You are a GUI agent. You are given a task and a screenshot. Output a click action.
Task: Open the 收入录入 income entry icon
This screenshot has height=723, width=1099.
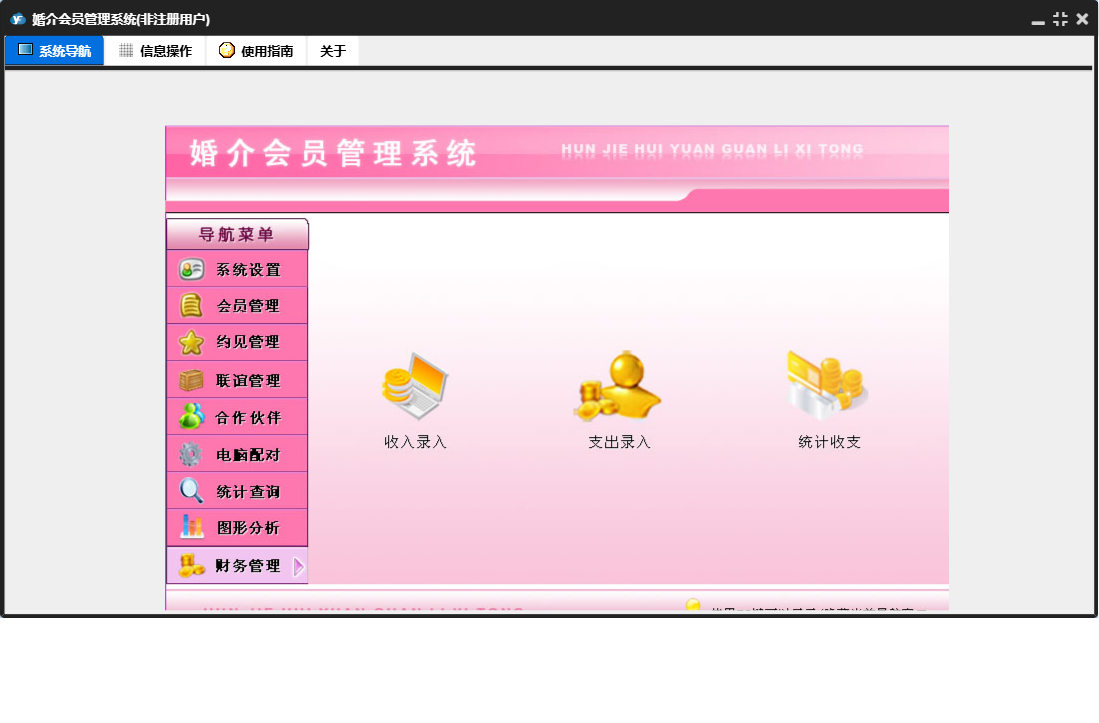point(415,387)
